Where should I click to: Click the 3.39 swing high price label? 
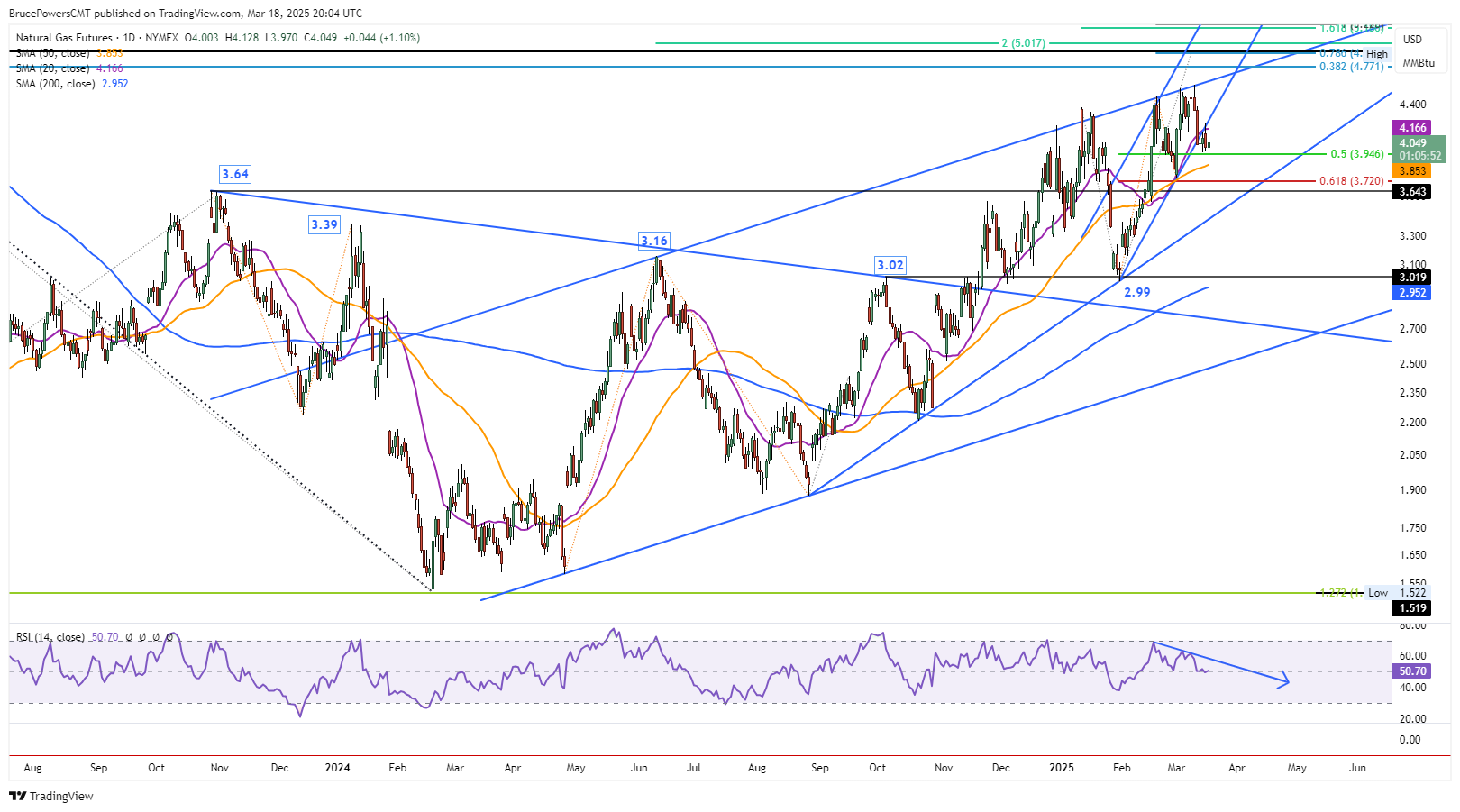(324, 224)
